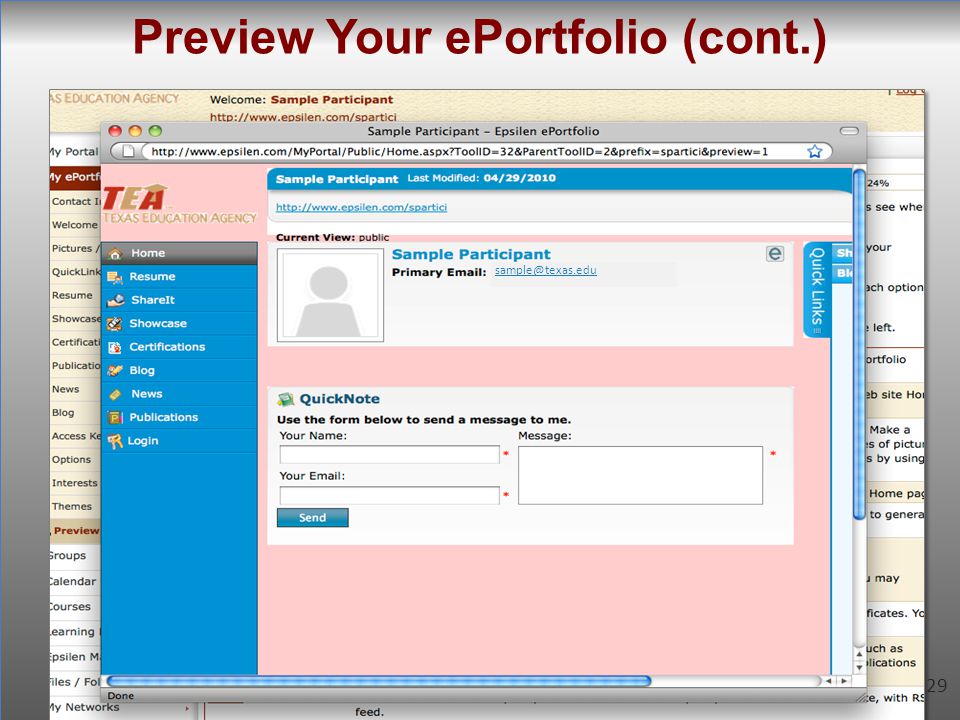
Task: Click the ShareIt hand icon
Action: click(x=116, y=301)
